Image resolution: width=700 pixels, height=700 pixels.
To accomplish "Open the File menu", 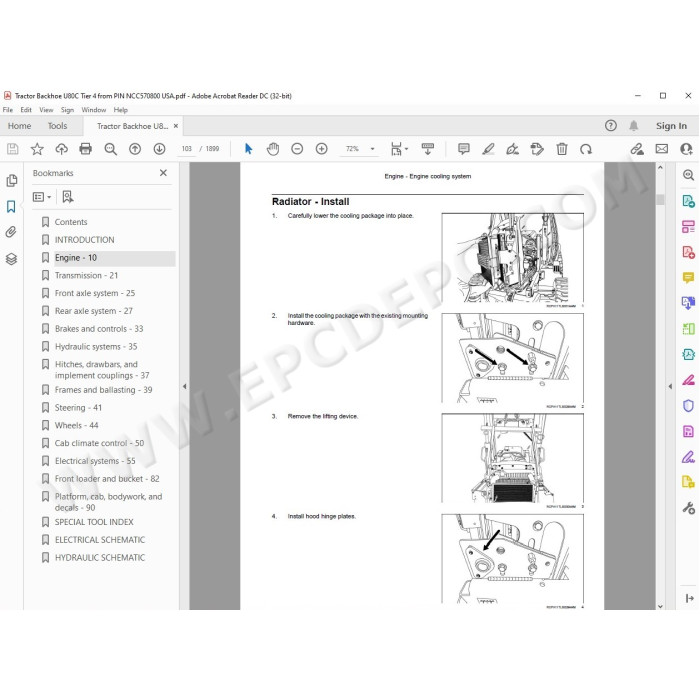I will [x=8, y=110].
